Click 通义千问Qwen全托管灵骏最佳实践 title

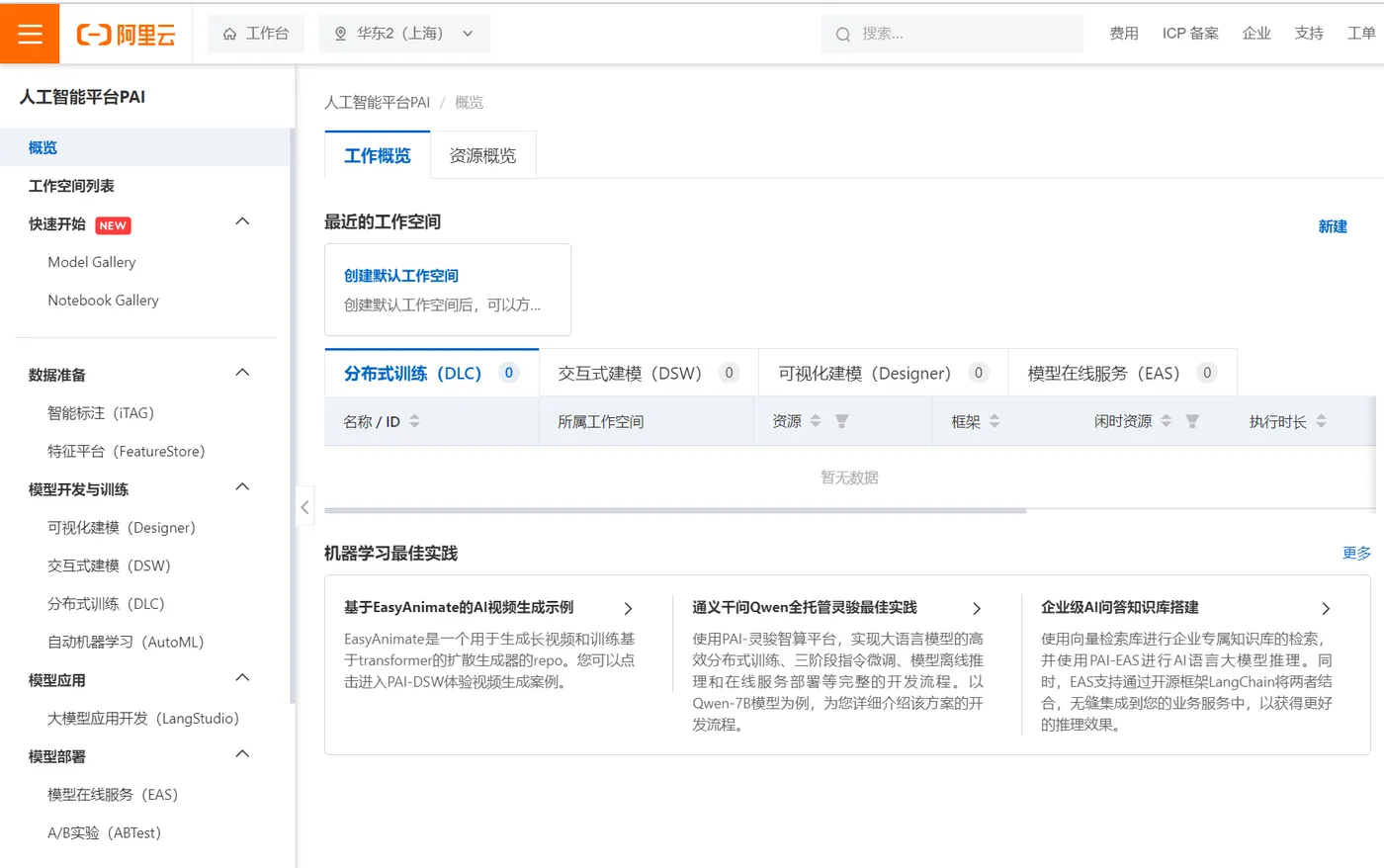tap(805, 608)
